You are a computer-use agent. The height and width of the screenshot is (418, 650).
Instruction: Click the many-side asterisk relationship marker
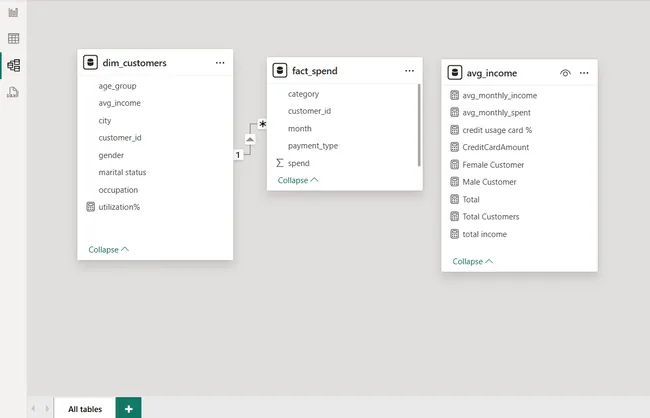(x=262, y=124)
